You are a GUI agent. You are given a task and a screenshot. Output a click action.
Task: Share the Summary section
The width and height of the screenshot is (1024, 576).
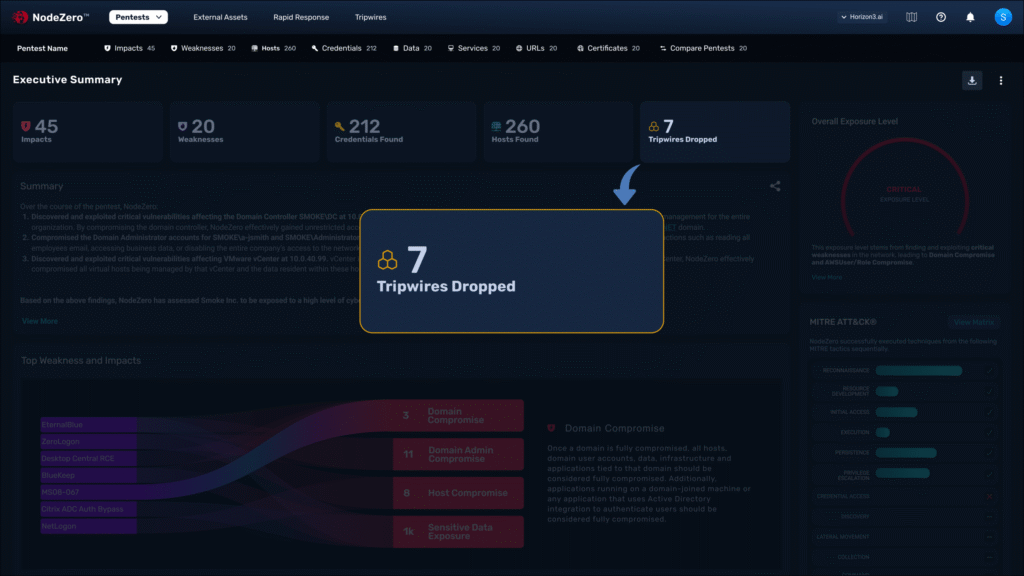[775, 186]
